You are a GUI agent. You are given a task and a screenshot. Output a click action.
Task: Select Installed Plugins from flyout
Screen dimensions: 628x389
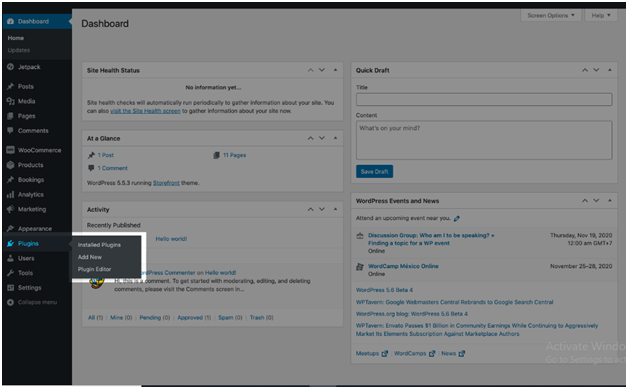click(99, 245)
